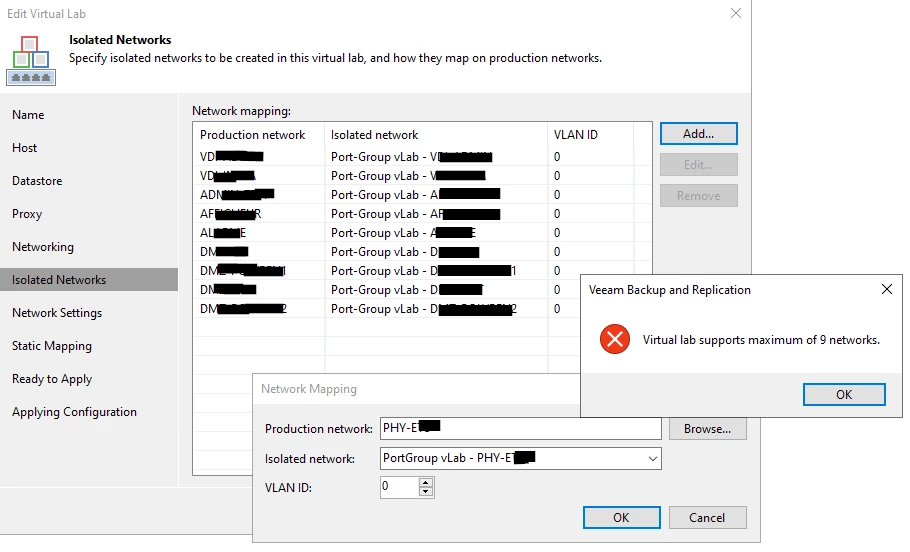The image size is (910, 552).
Task: Click the red error icon in Veeam dialog
Action: pyautogui.click(x=615, y=339)
